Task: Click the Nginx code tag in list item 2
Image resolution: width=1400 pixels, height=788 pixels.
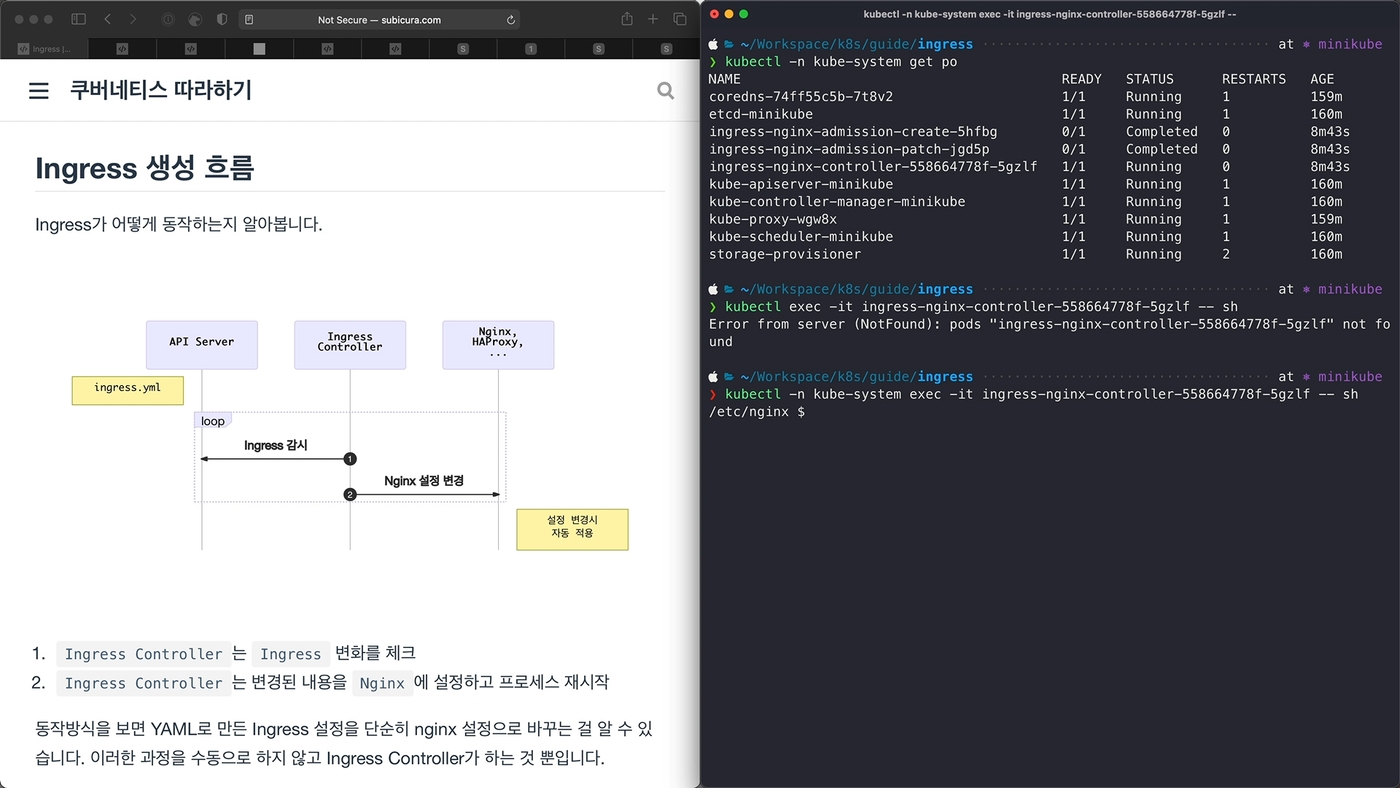Action: 382,683
